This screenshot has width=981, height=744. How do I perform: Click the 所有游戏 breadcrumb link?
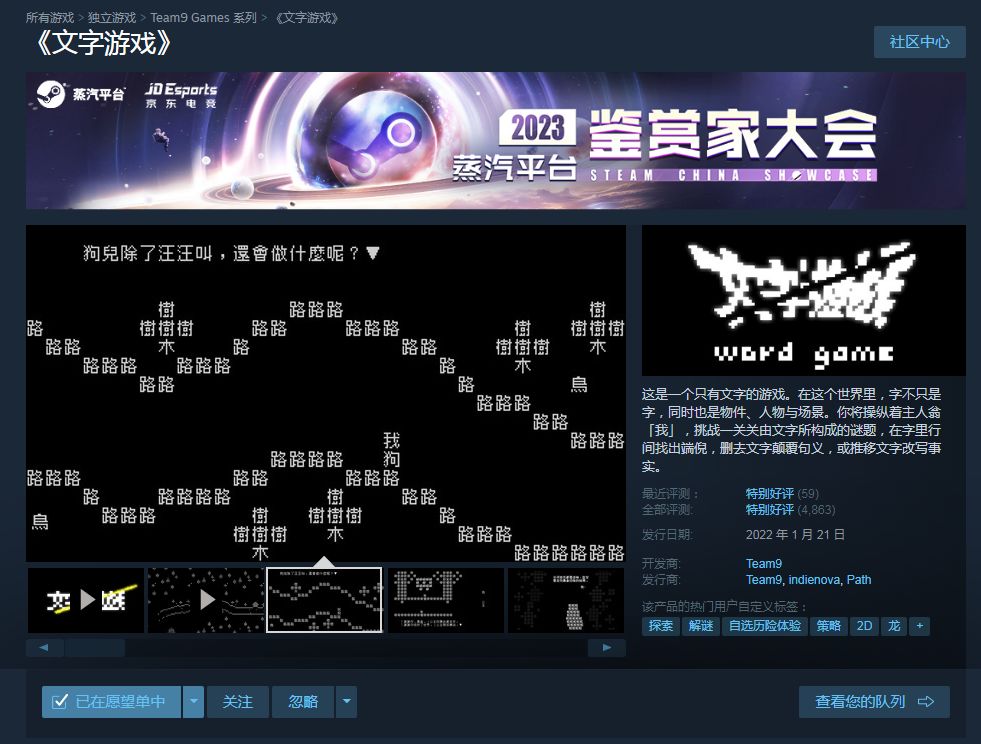50,18
